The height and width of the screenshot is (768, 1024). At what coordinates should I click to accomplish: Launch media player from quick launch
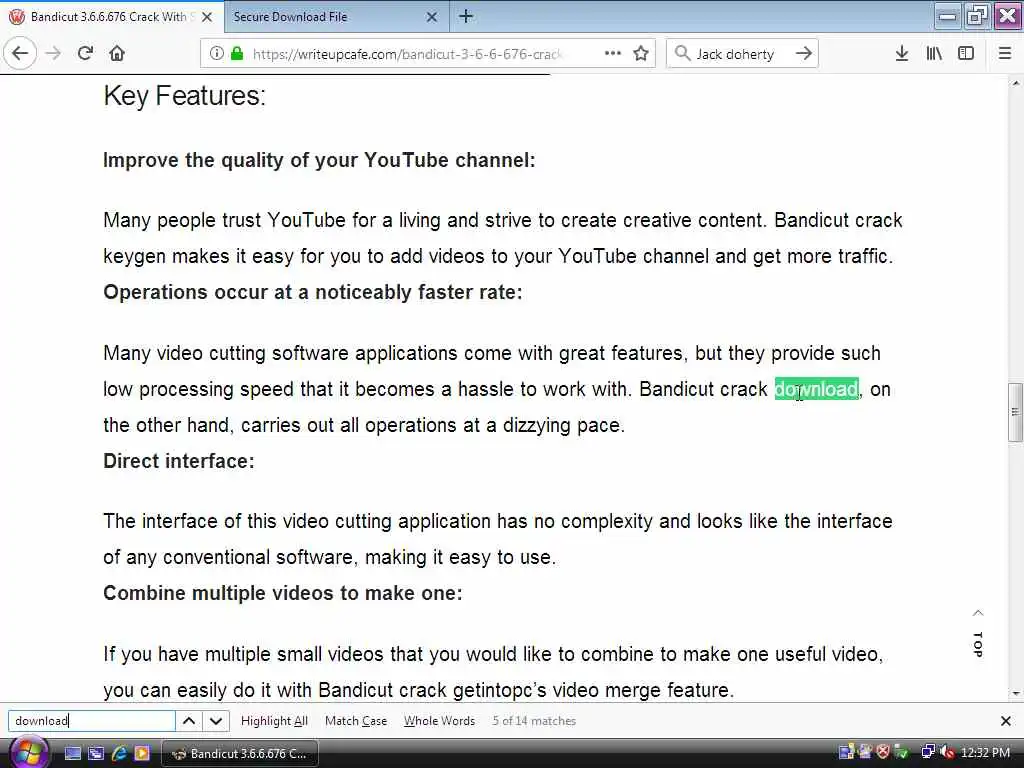click(142, 754)
